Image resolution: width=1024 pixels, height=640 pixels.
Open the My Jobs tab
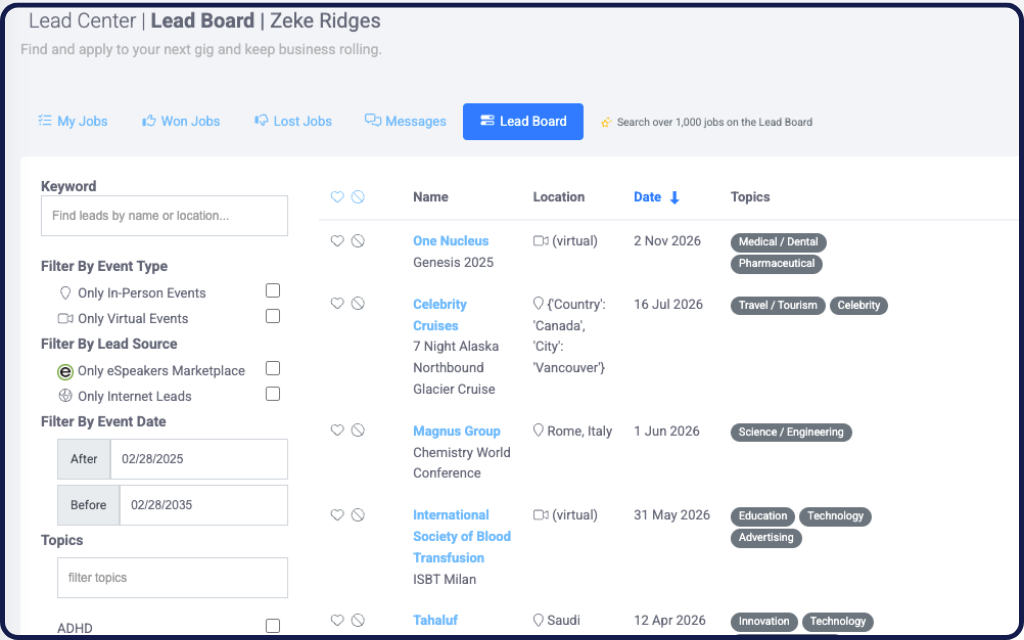(72, 121)
